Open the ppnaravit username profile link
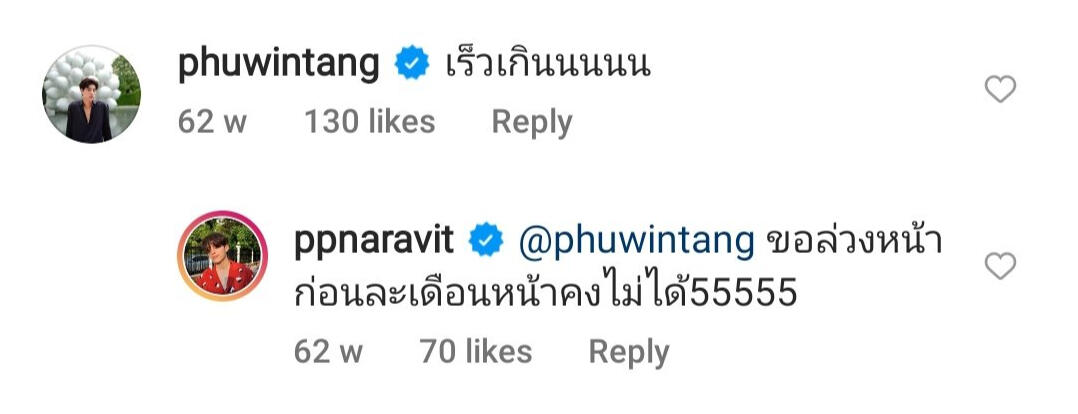This screenshot has height=414, width=1078. point(374,240)
